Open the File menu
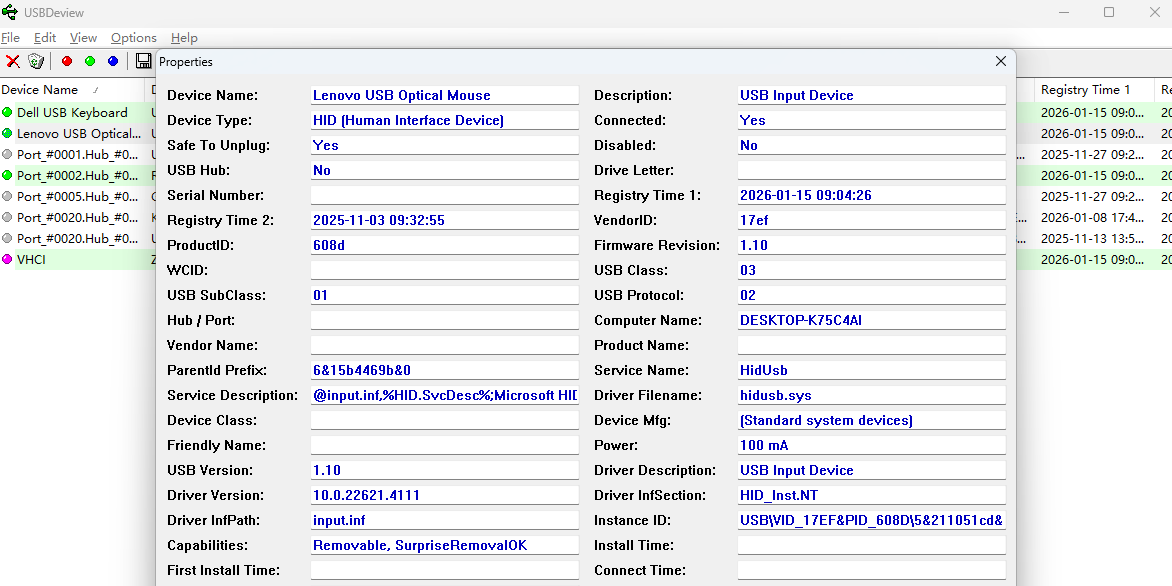 [10, 37]
